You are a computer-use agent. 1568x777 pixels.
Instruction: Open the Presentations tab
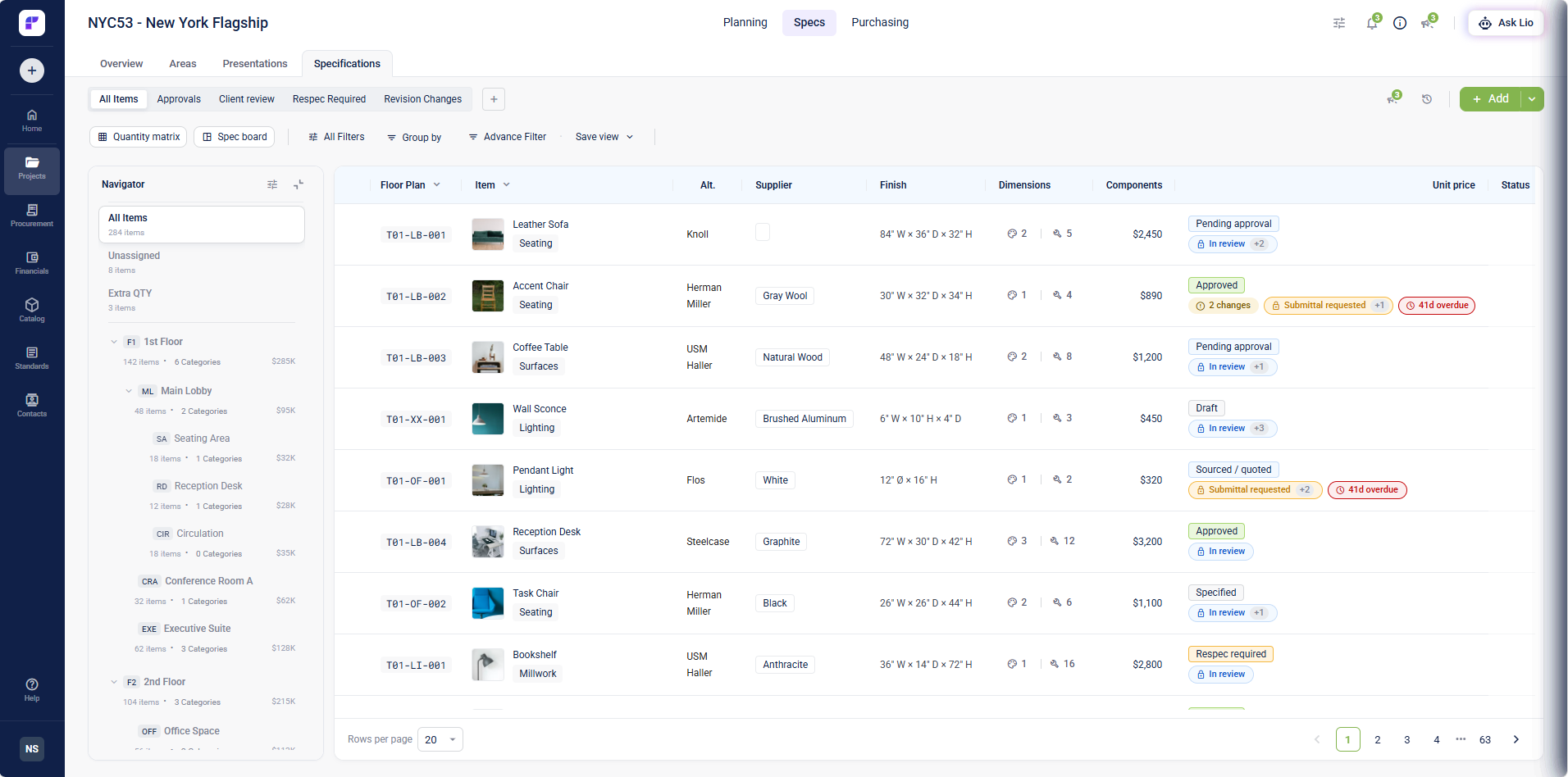[x=255, y=64]
